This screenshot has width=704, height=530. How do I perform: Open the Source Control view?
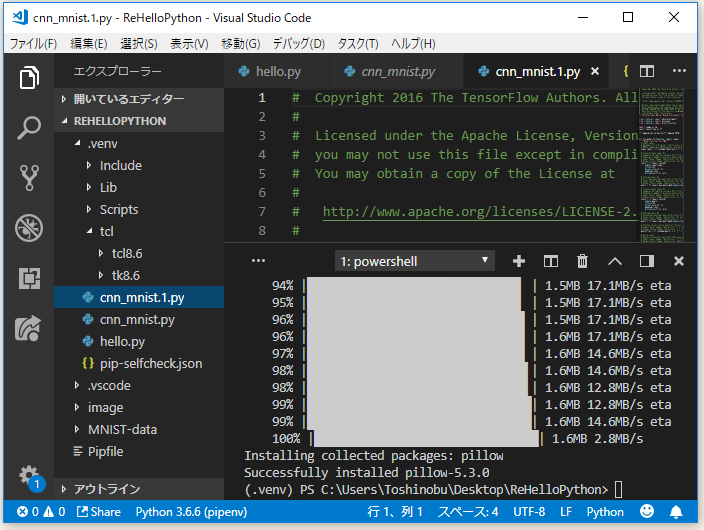29,178
